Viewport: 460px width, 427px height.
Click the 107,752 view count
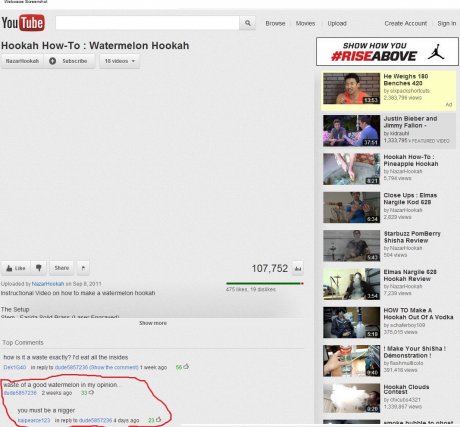(x=269, y=268)
